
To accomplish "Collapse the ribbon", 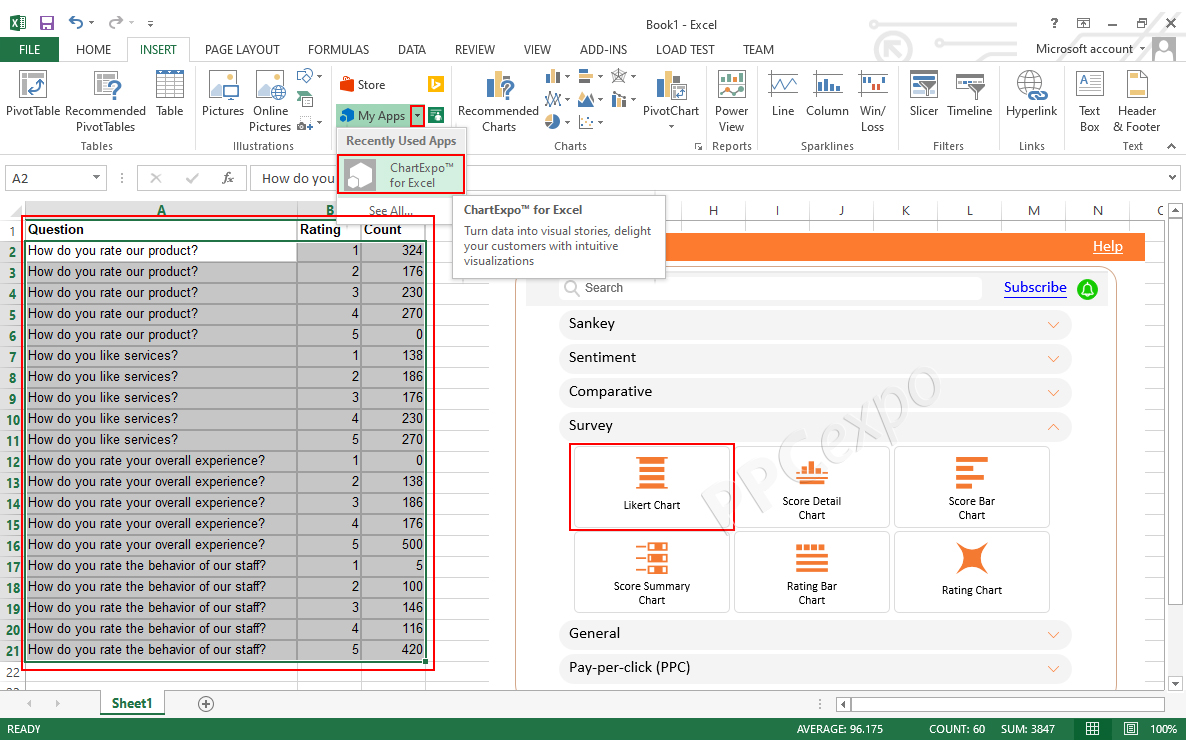I will (x=1171, y=146).
